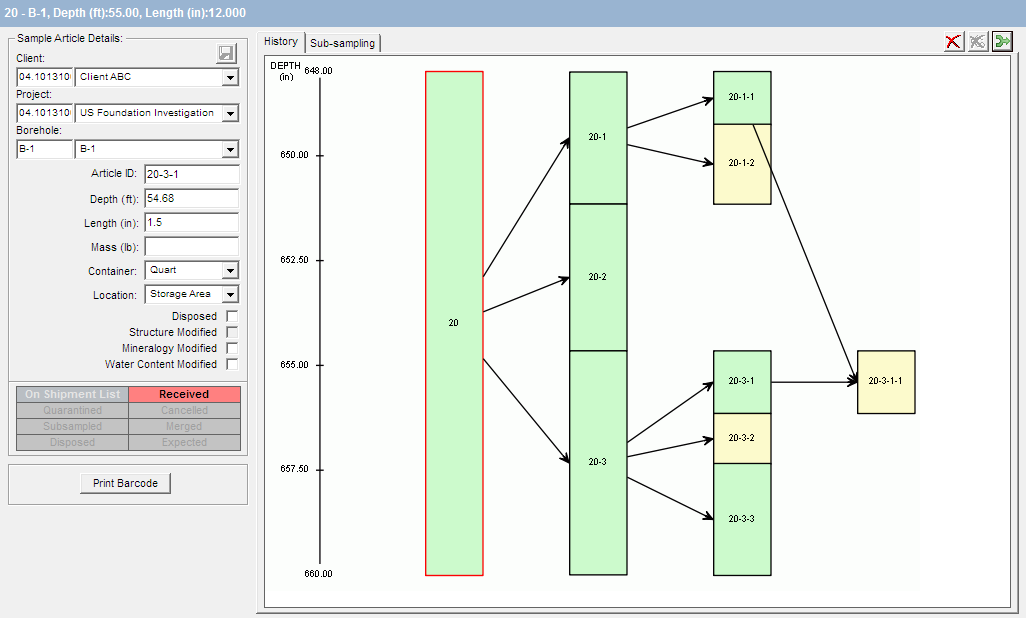The width and height of the screenshot is (1026, 618).
Task: Expand the Container dropdown showing Quart
Action: click(230, 271)
